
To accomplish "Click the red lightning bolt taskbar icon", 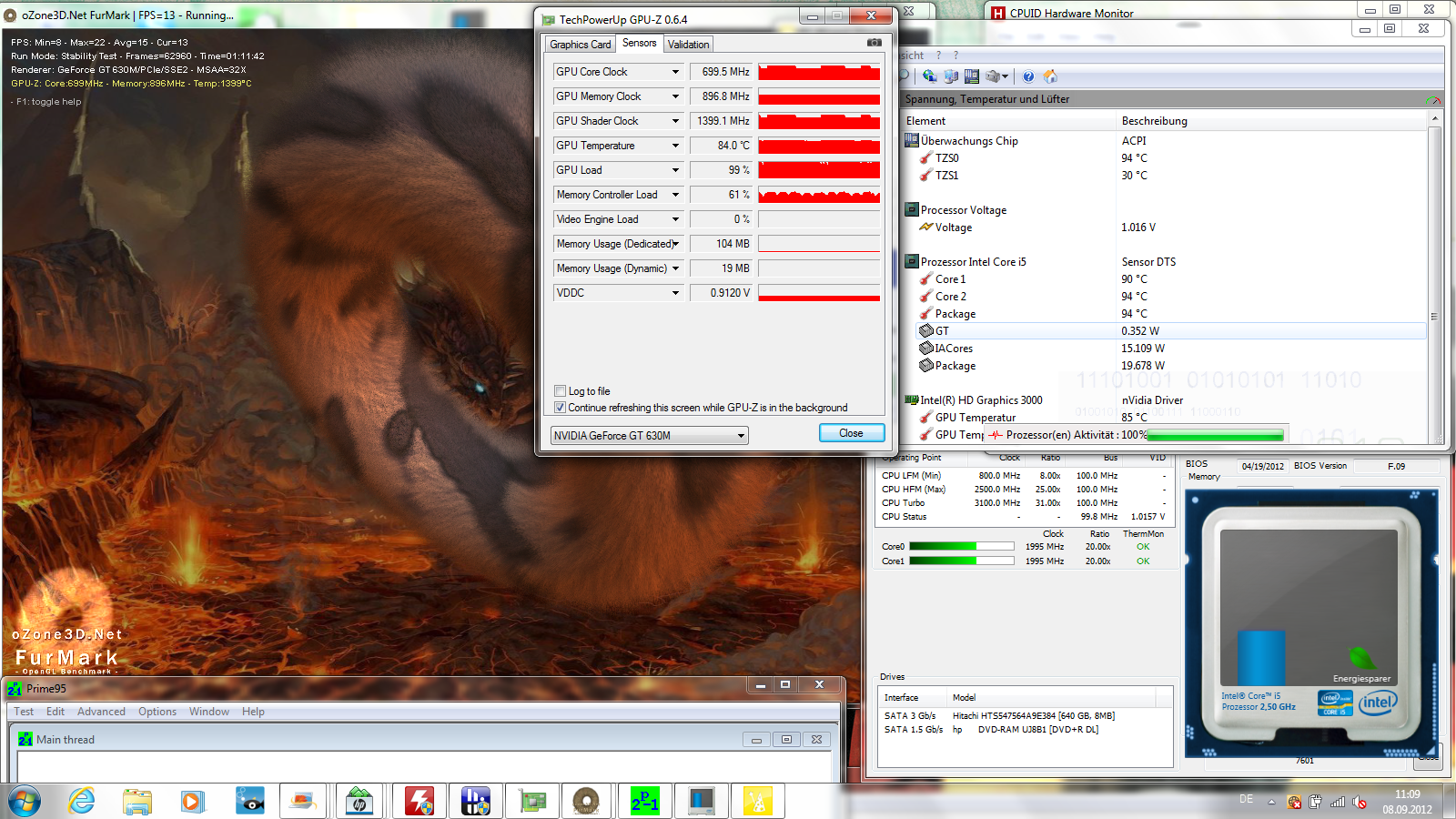I will click(x=420, y=802).
